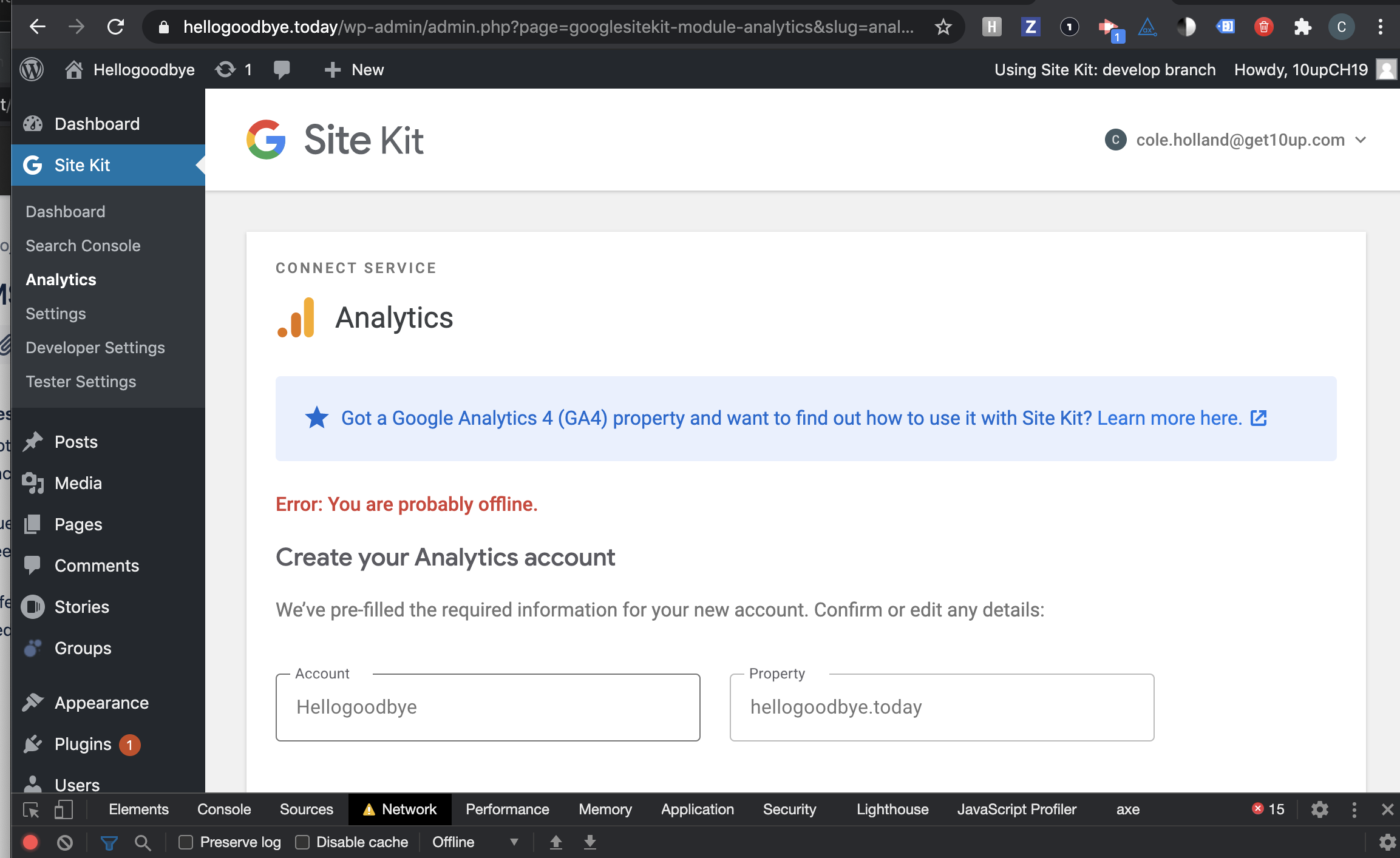Switch to the Performance tab
This screenshot has width=1400, height=858.
(x=508, y=809)
